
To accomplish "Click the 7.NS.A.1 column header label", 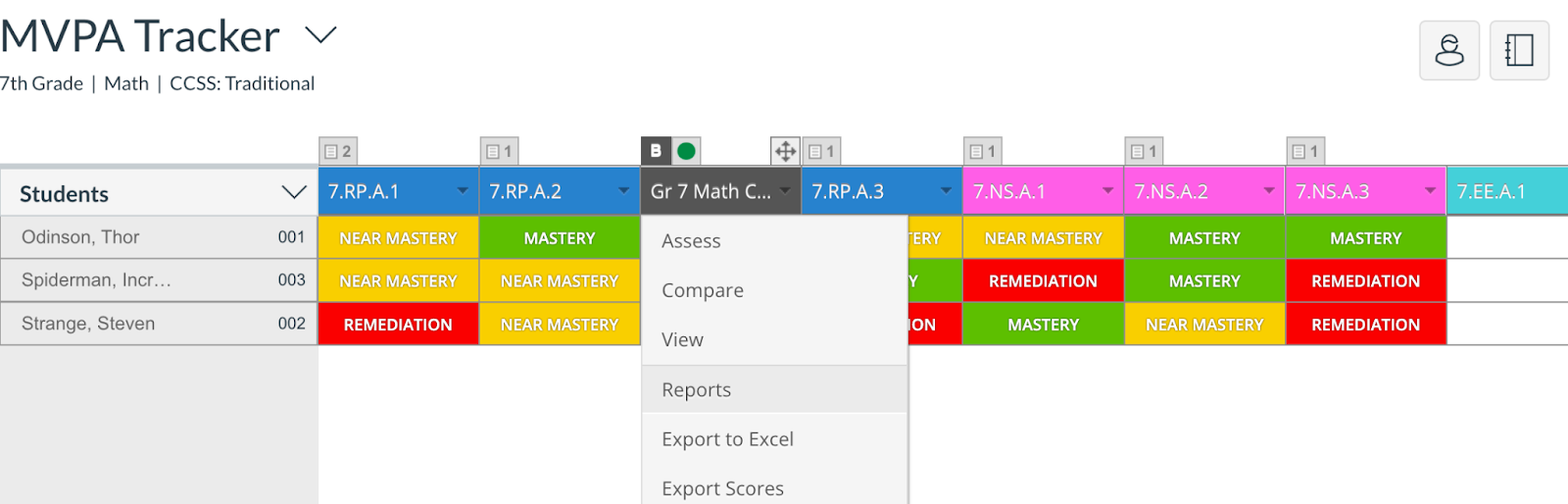I will [x=1009, y=192].
